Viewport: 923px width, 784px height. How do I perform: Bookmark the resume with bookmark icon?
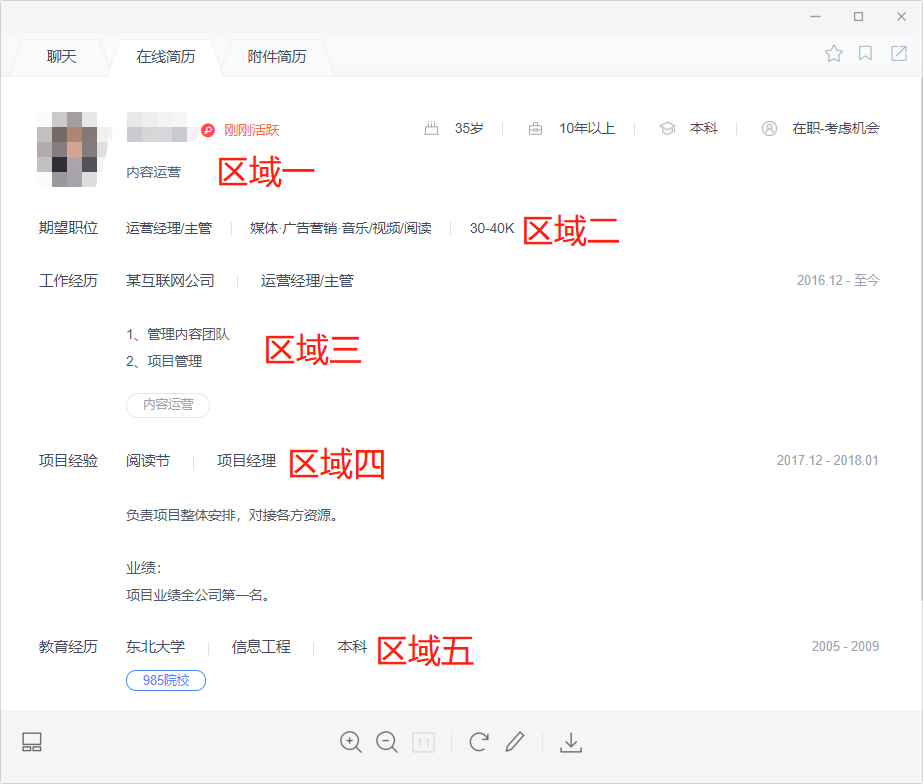coord(865,54)
